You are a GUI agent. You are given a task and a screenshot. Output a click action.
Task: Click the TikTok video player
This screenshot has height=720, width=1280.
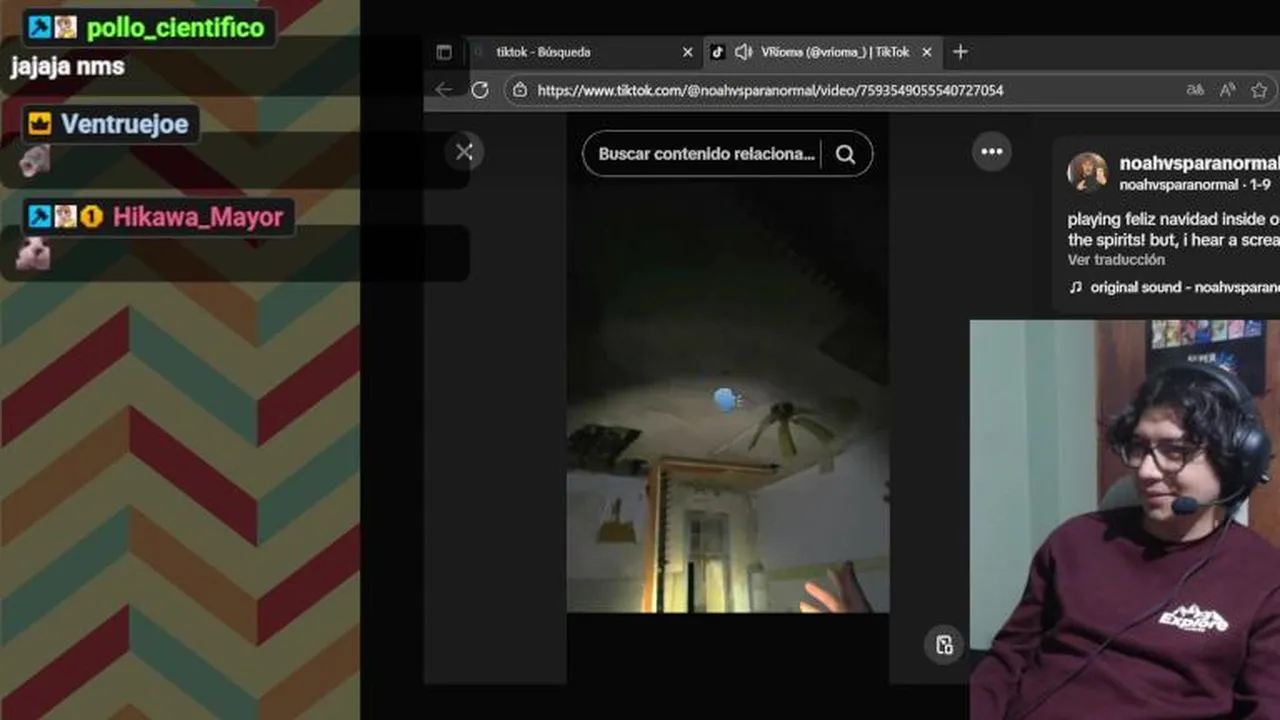tap(728, 397)
